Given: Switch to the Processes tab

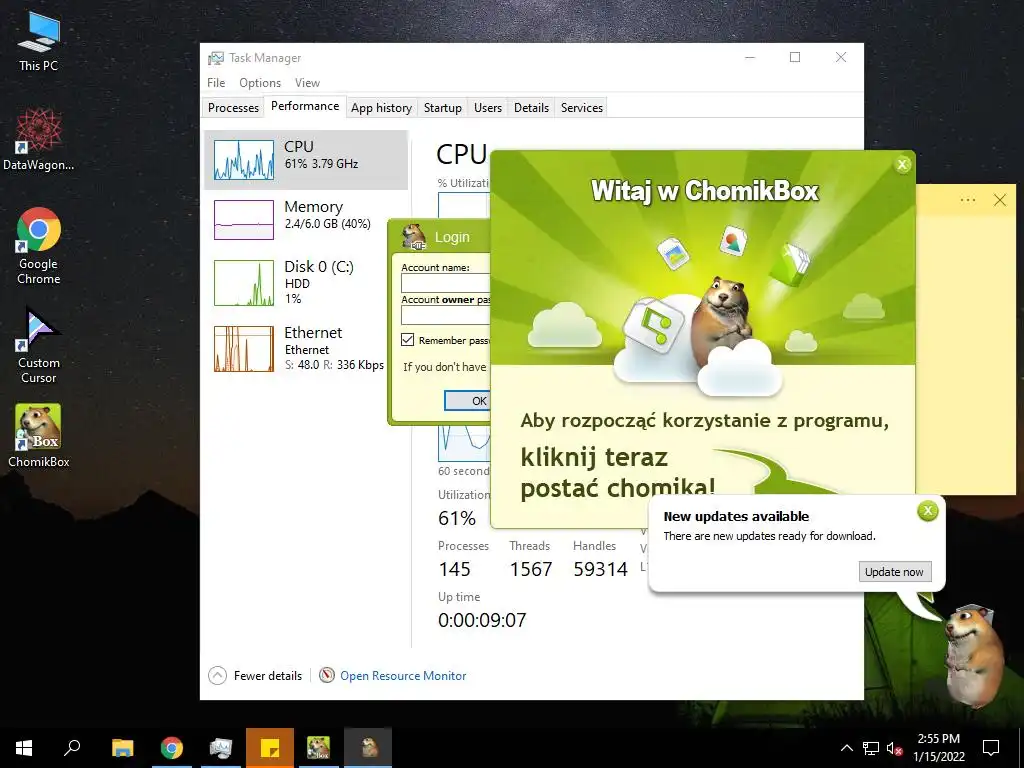Looking at the screenshot, I should (233, 108).
